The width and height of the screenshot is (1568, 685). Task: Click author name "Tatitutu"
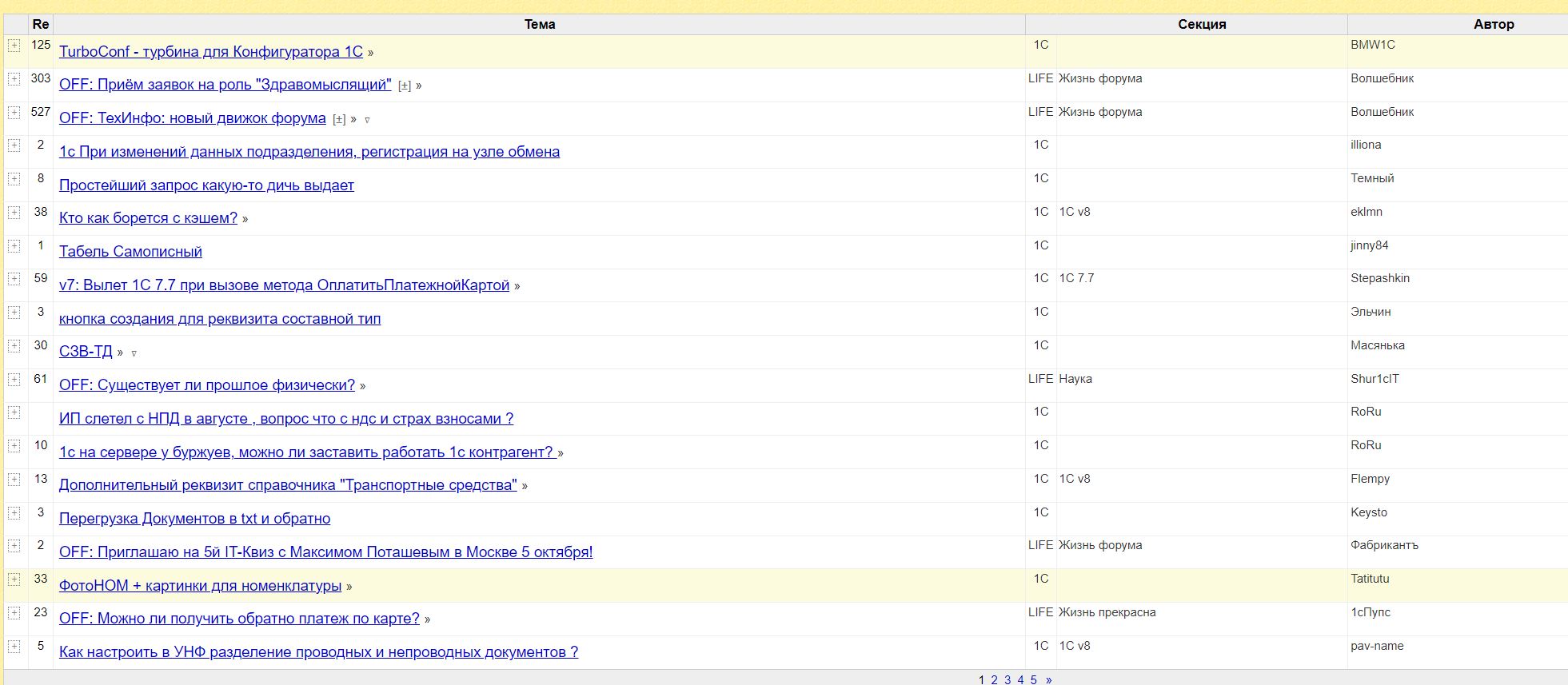pos(1370,579)
